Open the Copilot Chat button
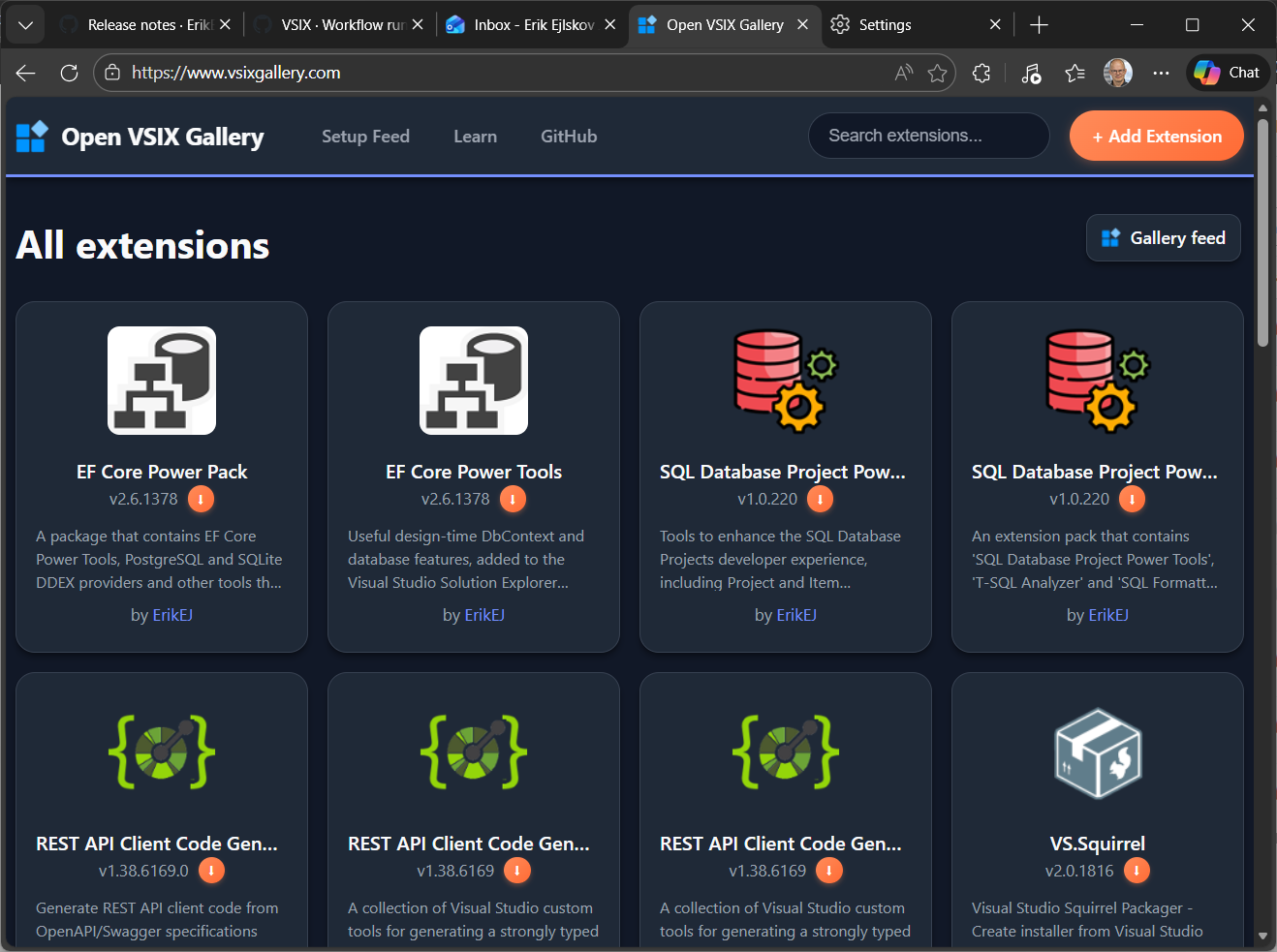The height and width of the screenshot is (952, 1277). click(1228, 73)
